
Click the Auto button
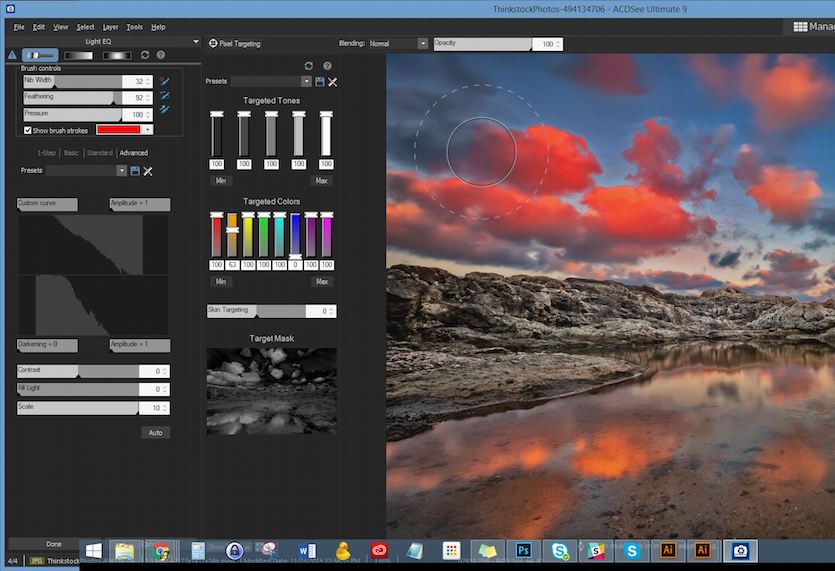pyautogui.click(x=155, y=433)
